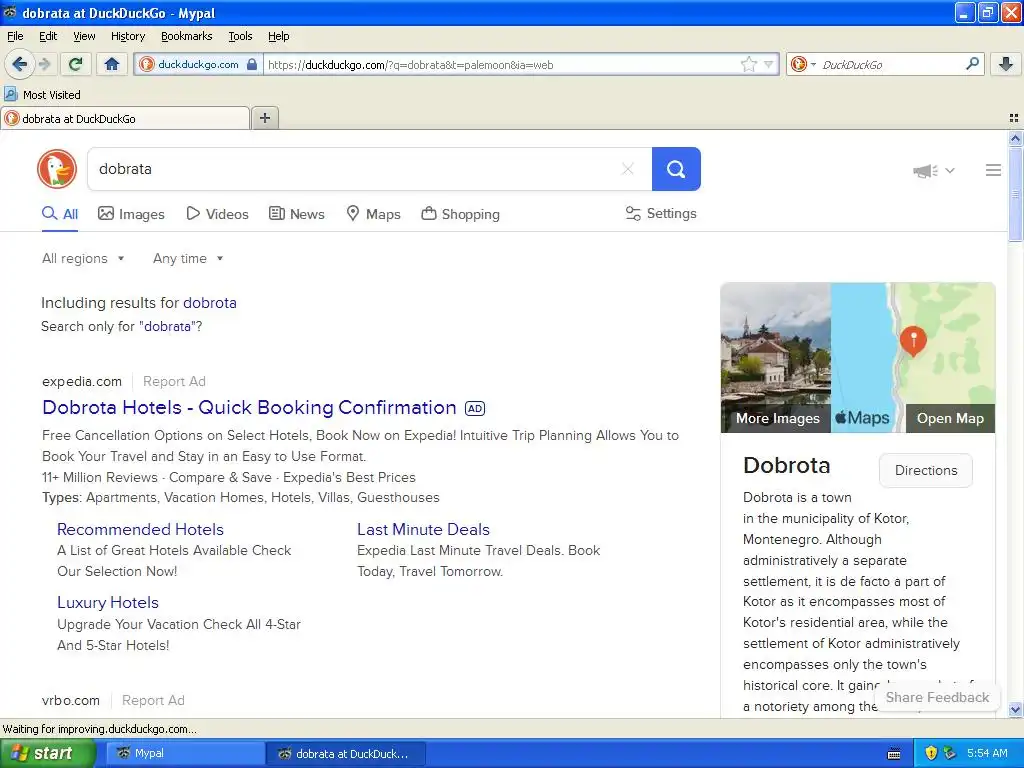This screenshot has height=768, width=1024.
Task: Click the AD badge beside Expedia title
Action: coord(475,408)
